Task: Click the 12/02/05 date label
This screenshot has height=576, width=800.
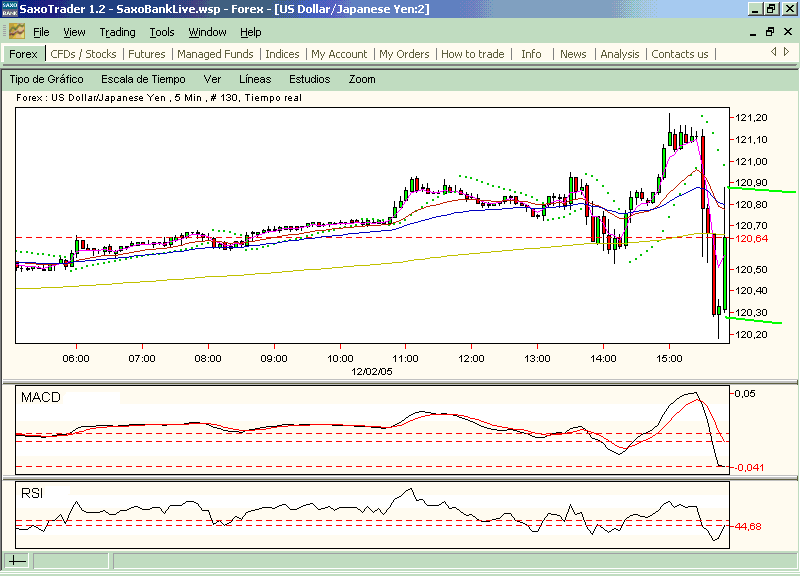Action: [372, 371]
